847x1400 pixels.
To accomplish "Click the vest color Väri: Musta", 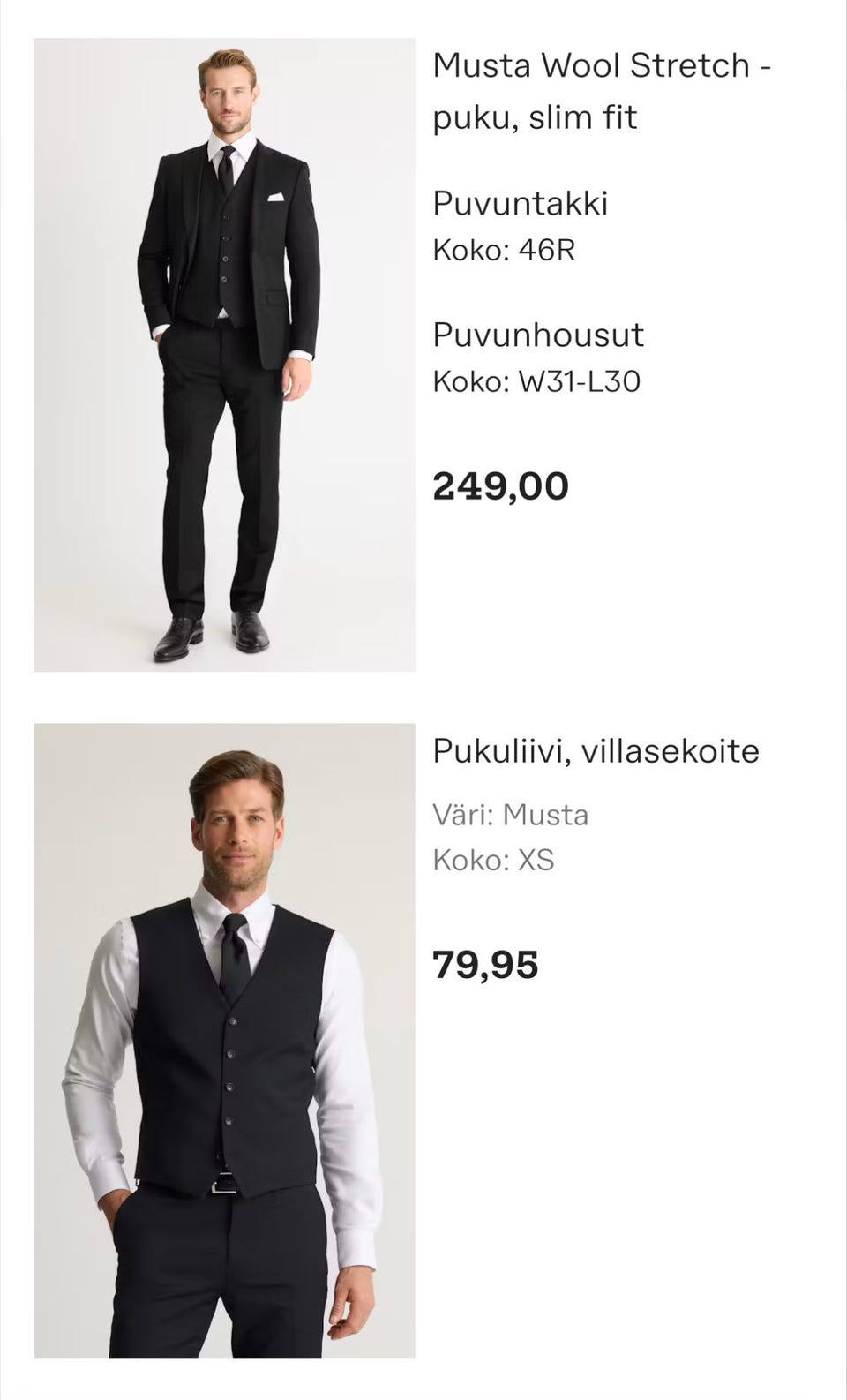I will [x=510, y=814].
